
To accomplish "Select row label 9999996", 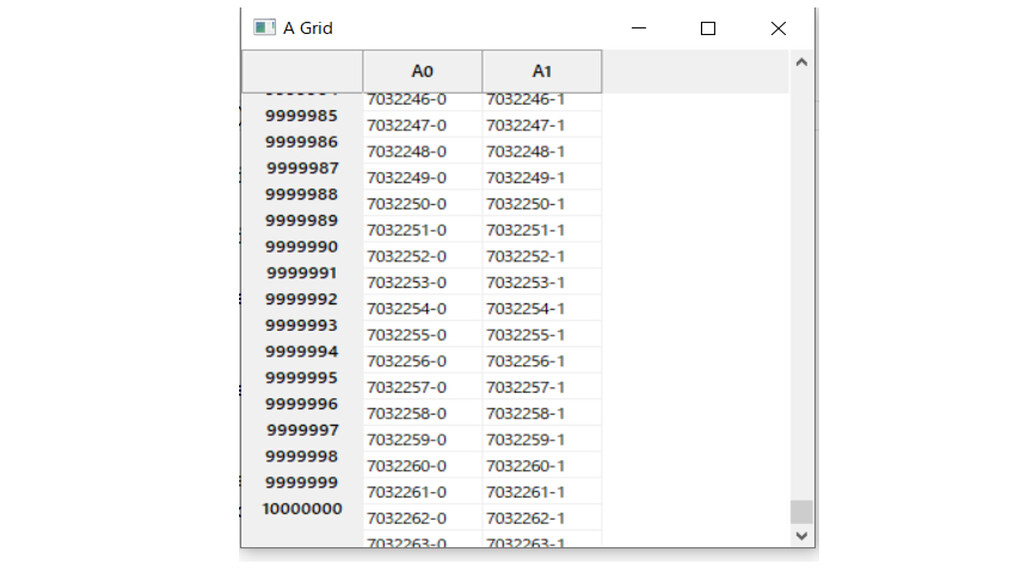I will [x=302, y=404].
